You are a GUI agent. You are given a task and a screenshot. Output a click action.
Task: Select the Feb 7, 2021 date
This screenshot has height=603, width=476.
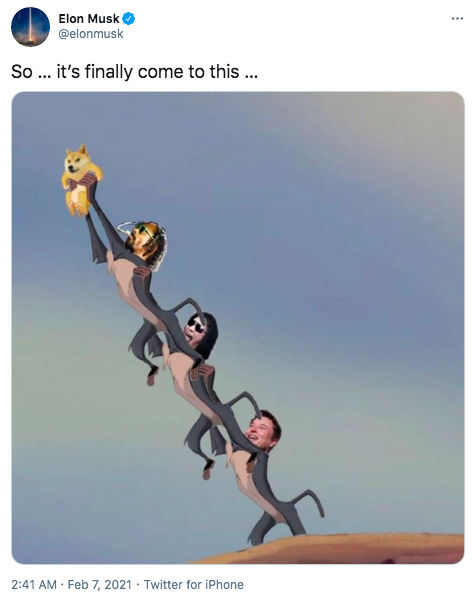[x=100, y=585]
